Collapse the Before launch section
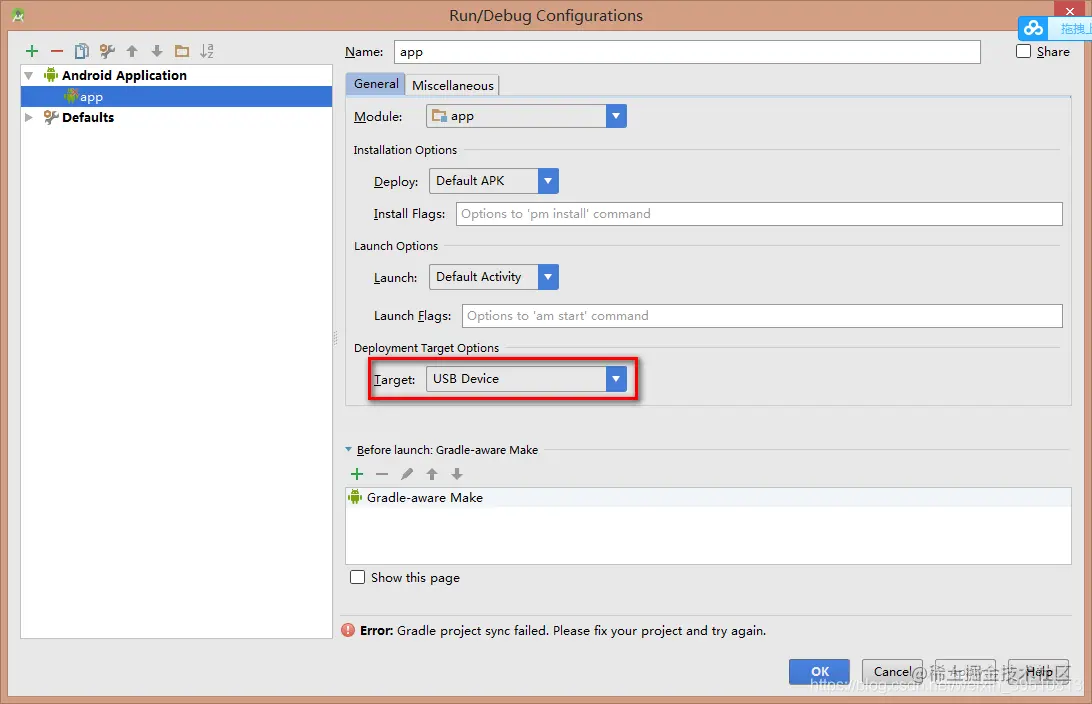 click(x=349, y=450)
